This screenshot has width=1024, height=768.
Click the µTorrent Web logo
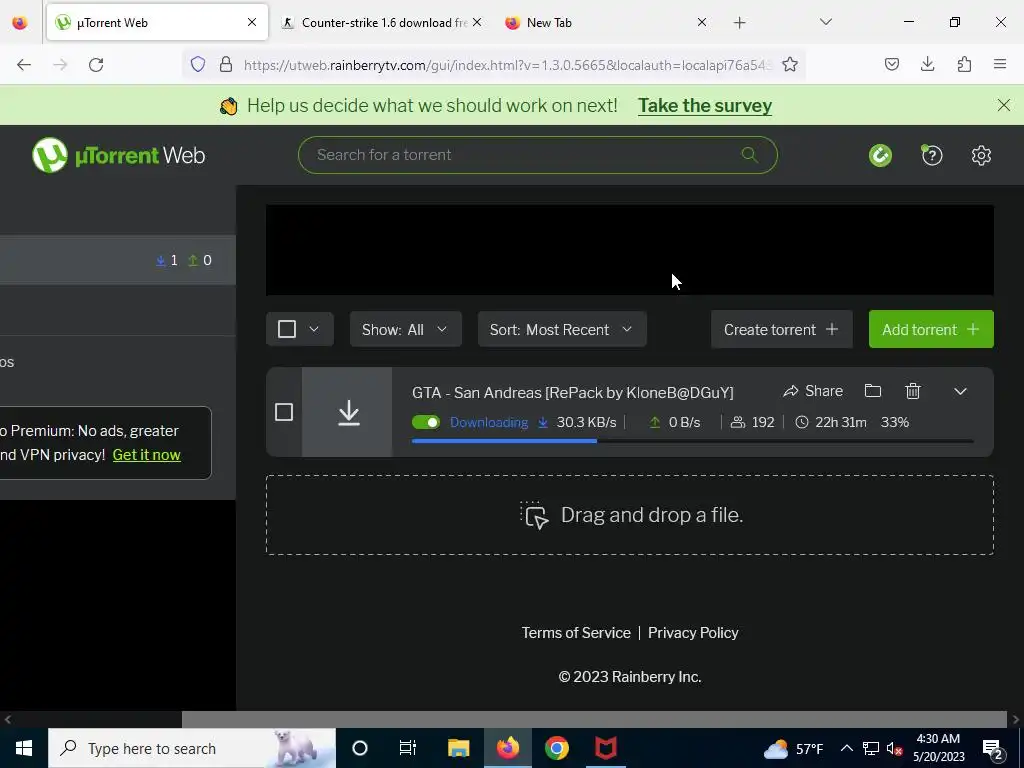pos(119,155)
